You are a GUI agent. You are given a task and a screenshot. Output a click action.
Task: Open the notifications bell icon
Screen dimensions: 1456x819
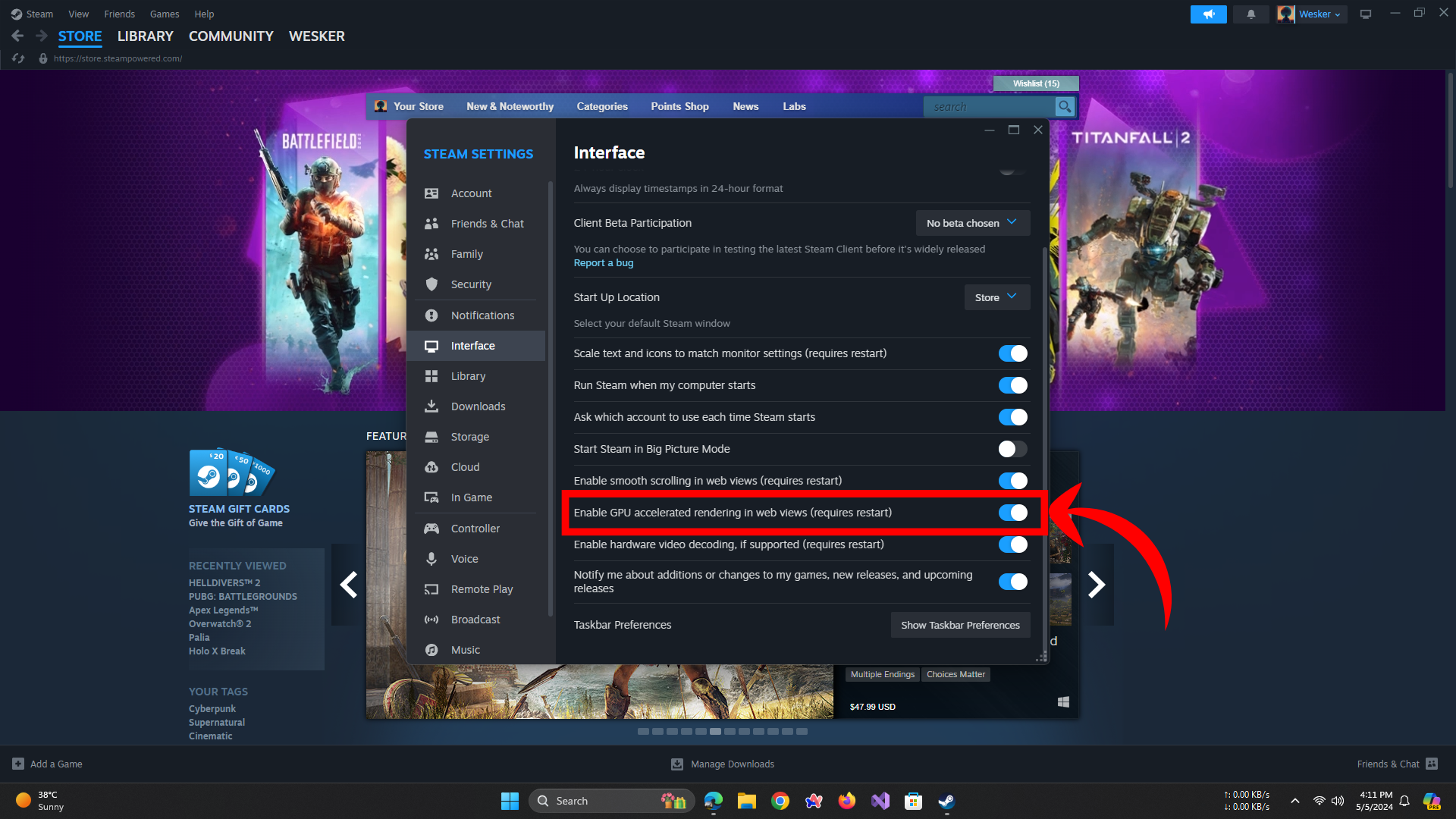[x=1250, y=14]
